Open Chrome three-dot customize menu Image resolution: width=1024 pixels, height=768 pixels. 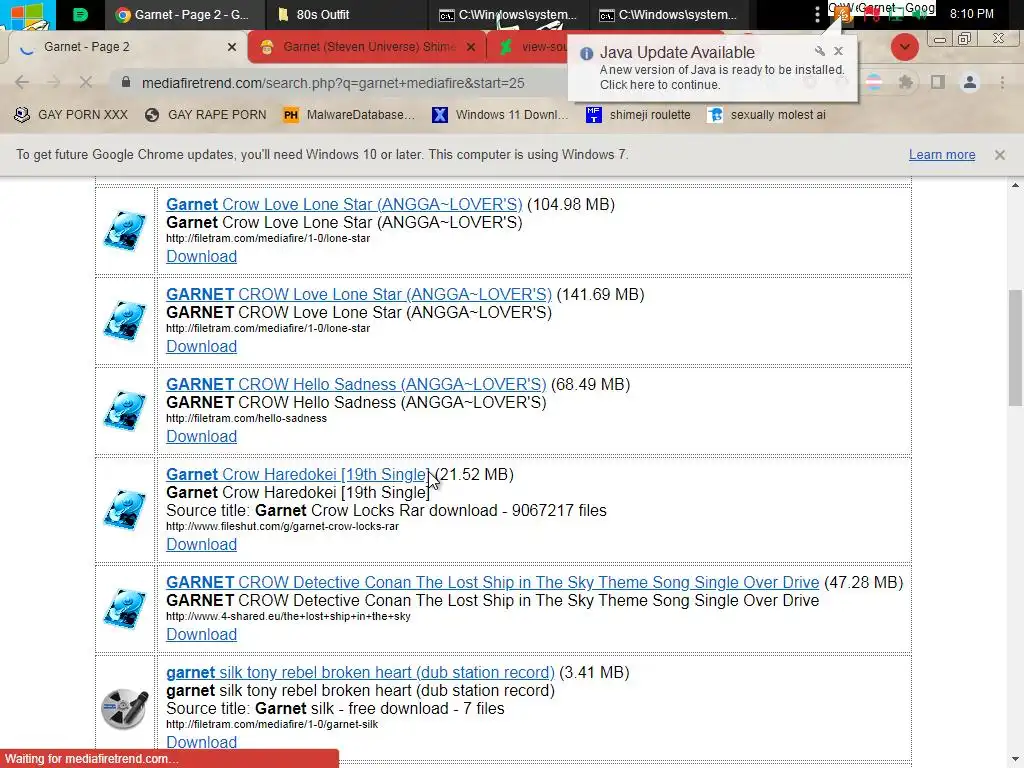(x=1002, y=82)
